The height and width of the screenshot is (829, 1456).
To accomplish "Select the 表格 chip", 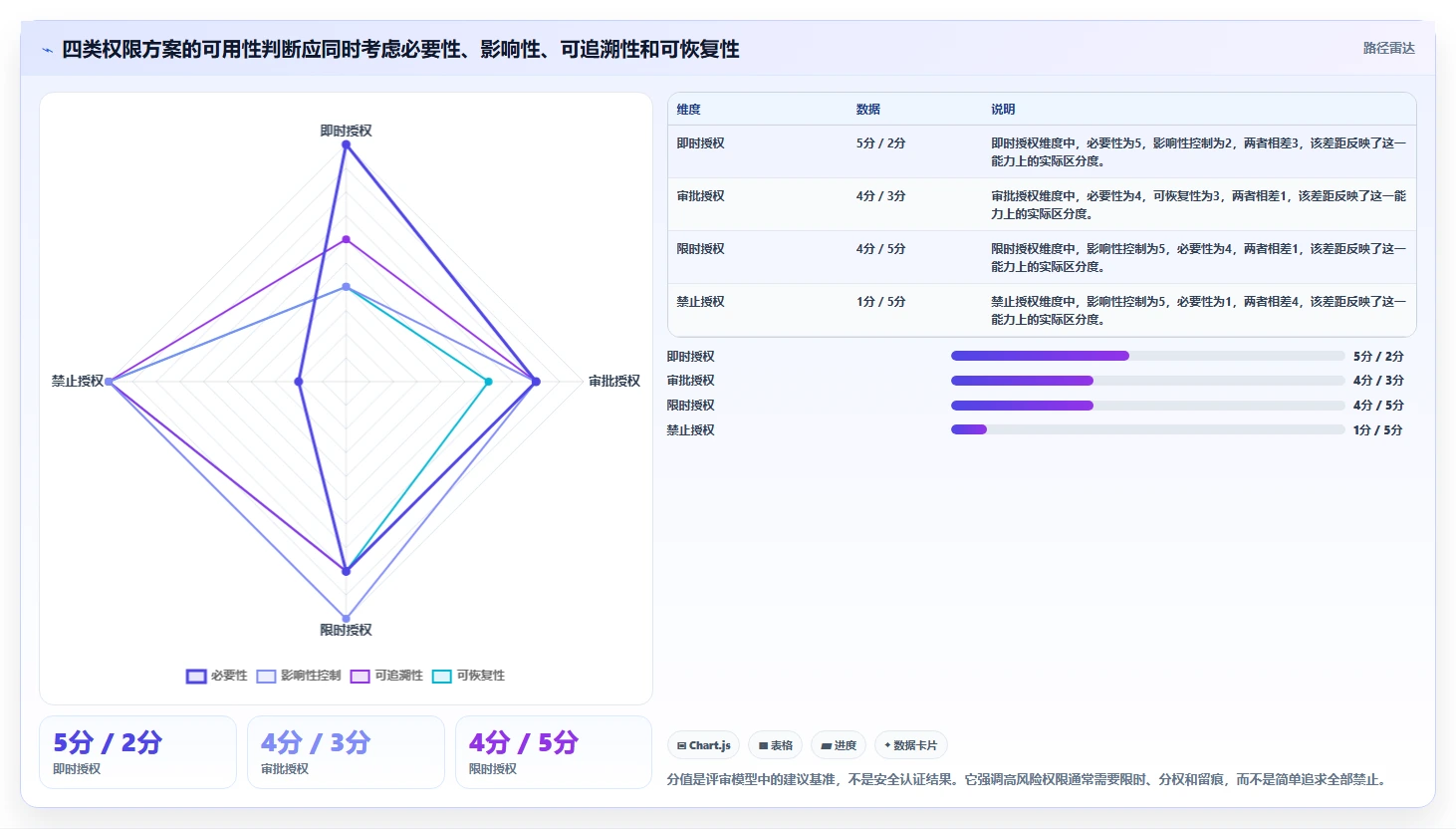I will pyautogui.click(x=775, y=745).
